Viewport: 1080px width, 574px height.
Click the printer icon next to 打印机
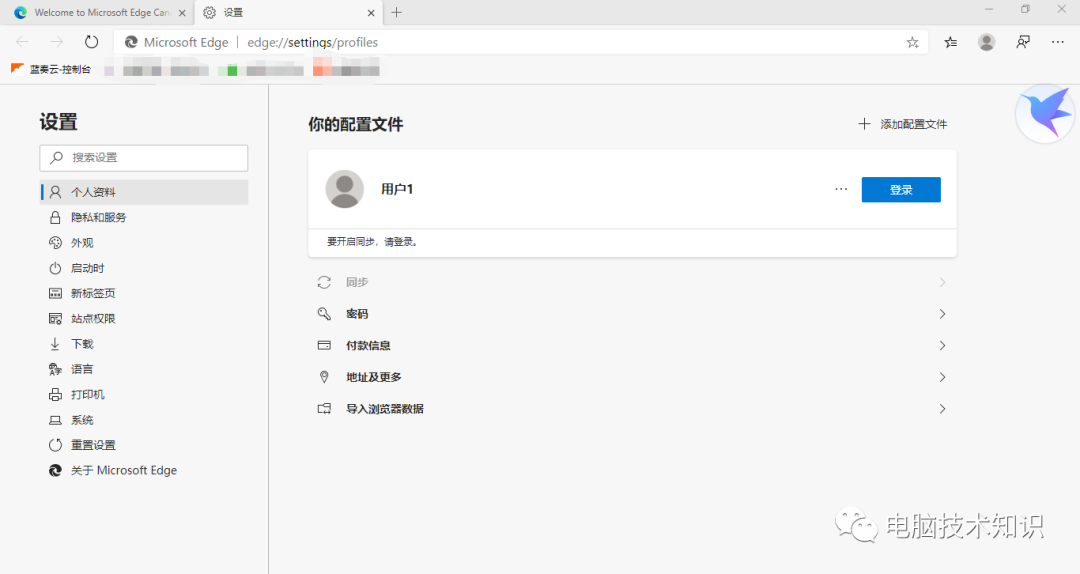[55, 395]
